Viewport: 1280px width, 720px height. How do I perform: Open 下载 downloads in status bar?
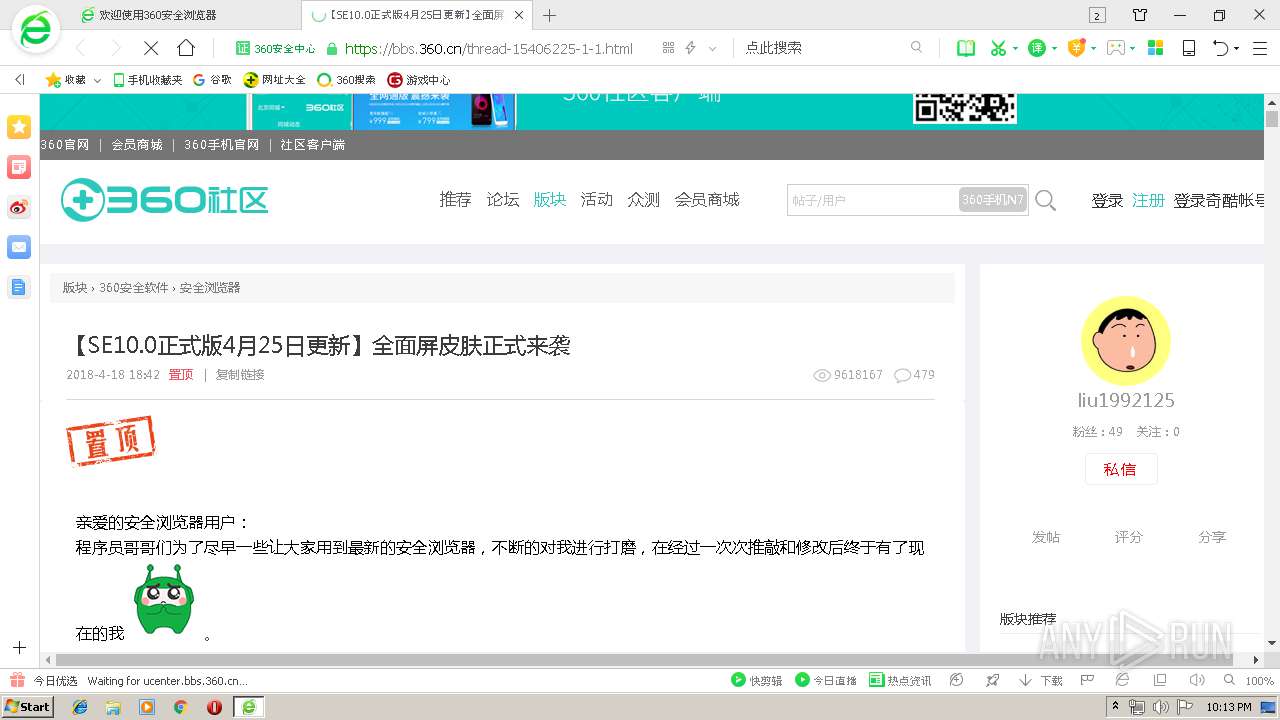1041,680
